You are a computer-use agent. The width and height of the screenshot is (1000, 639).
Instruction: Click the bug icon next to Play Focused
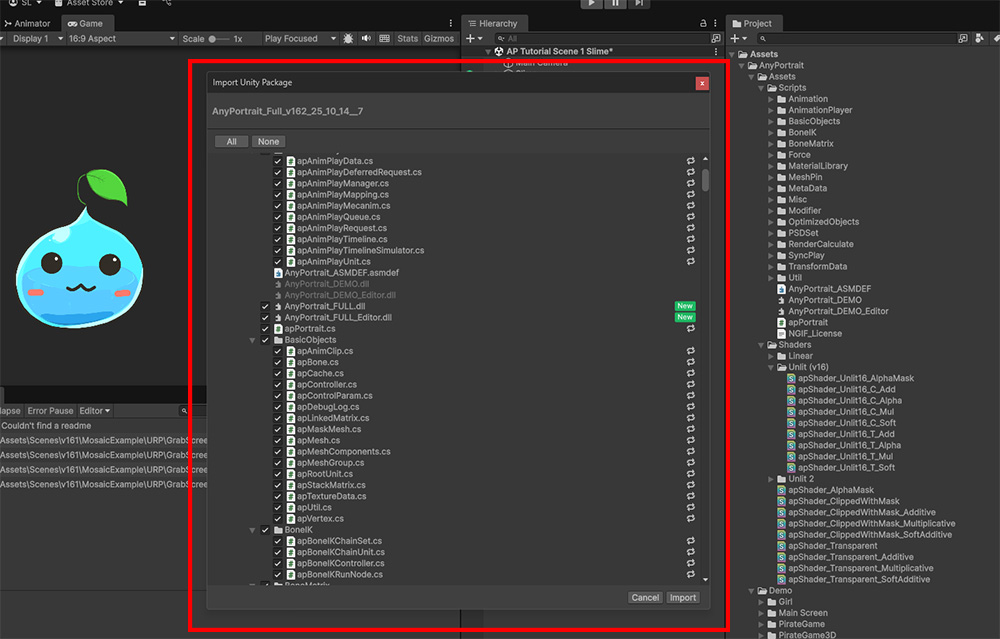(x=348, y=39)
